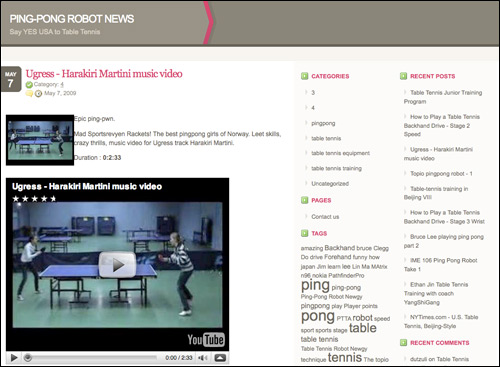500x367 pixels.
Task: Click the Backhand tag
Action: [340, 248]
